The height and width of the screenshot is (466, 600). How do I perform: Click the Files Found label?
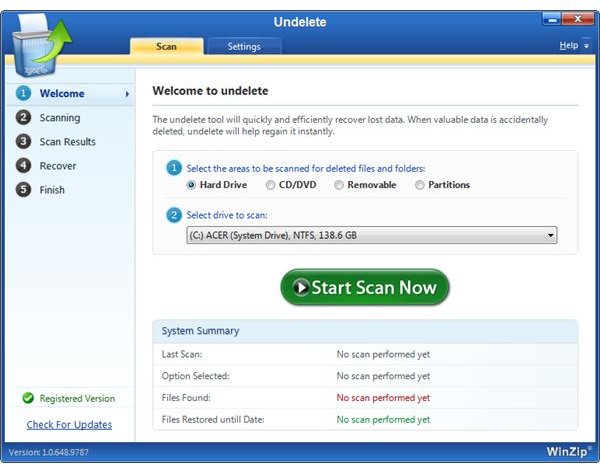point(186,398)
